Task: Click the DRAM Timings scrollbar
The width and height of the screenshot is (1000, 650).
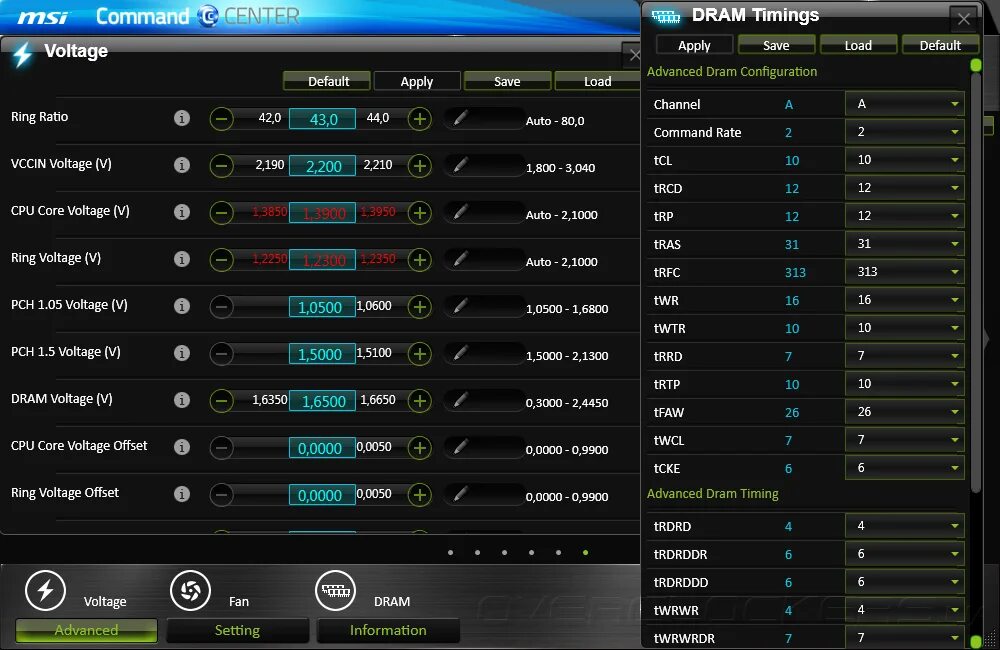Action: [x=975, y=300]
